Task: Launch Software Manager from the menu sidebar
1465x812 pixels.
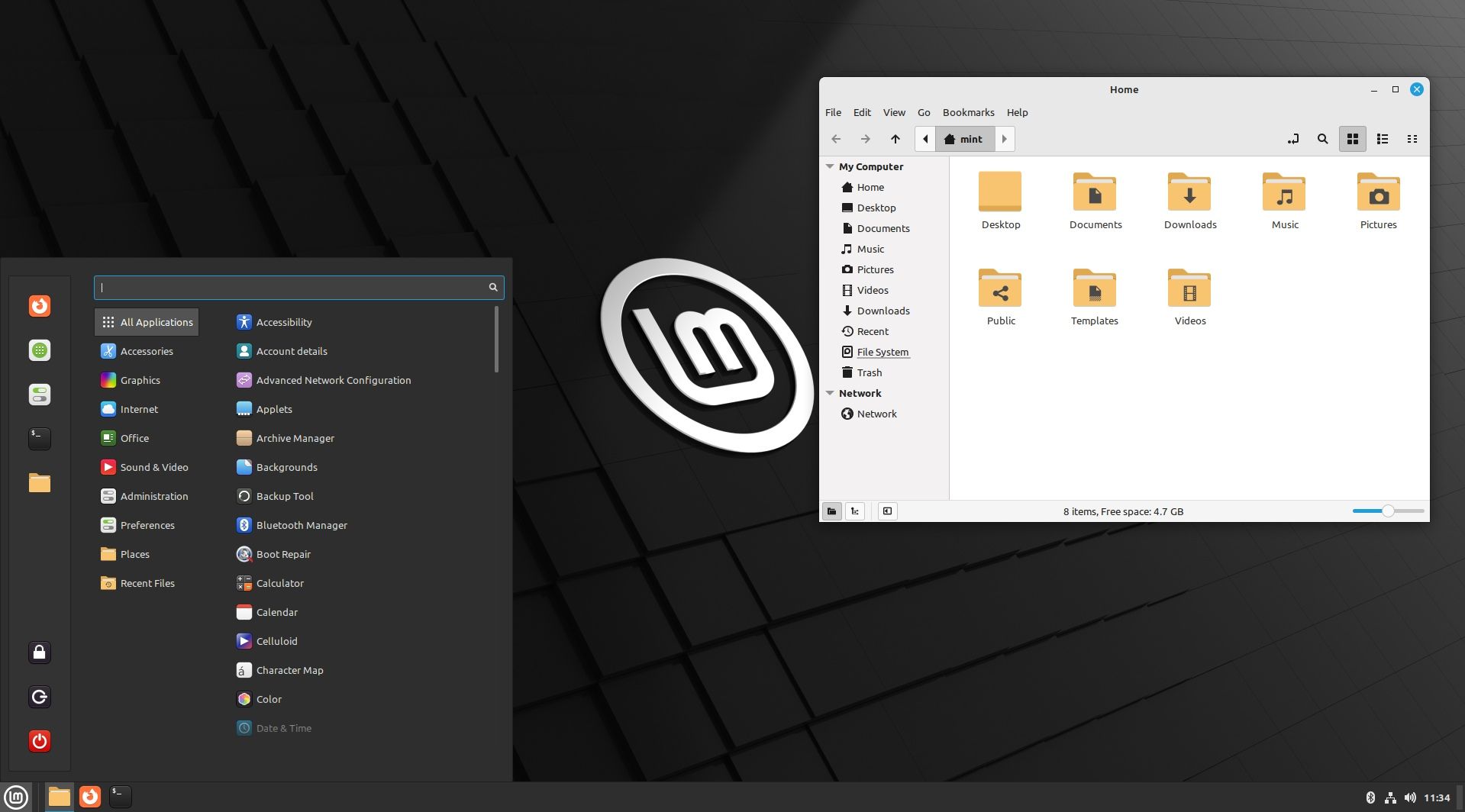Action: click(40, 350)
